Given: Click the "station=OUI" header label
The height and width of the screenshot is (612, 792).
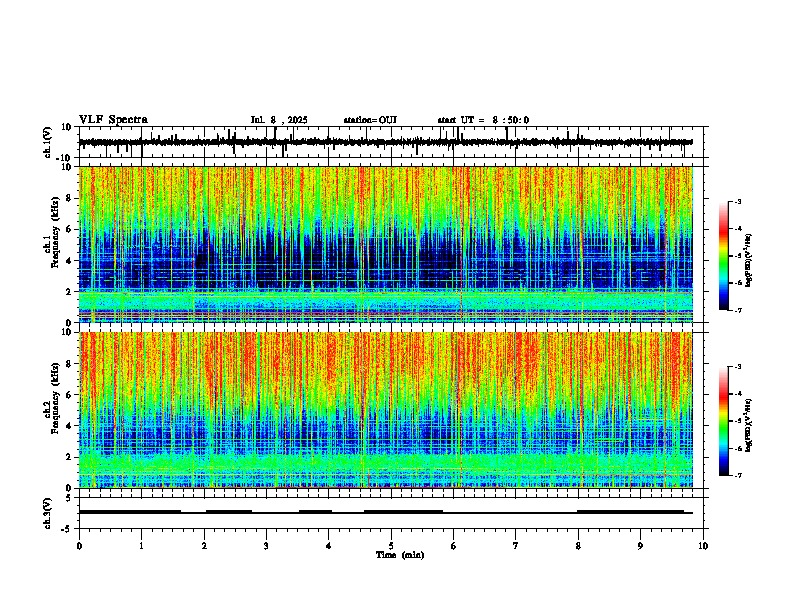Looking at the screenshot, I should pyautogui.click(x=370, y=120).
